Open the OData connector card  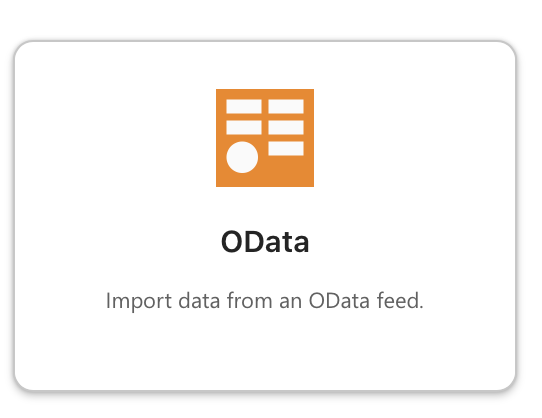point(265,216)
